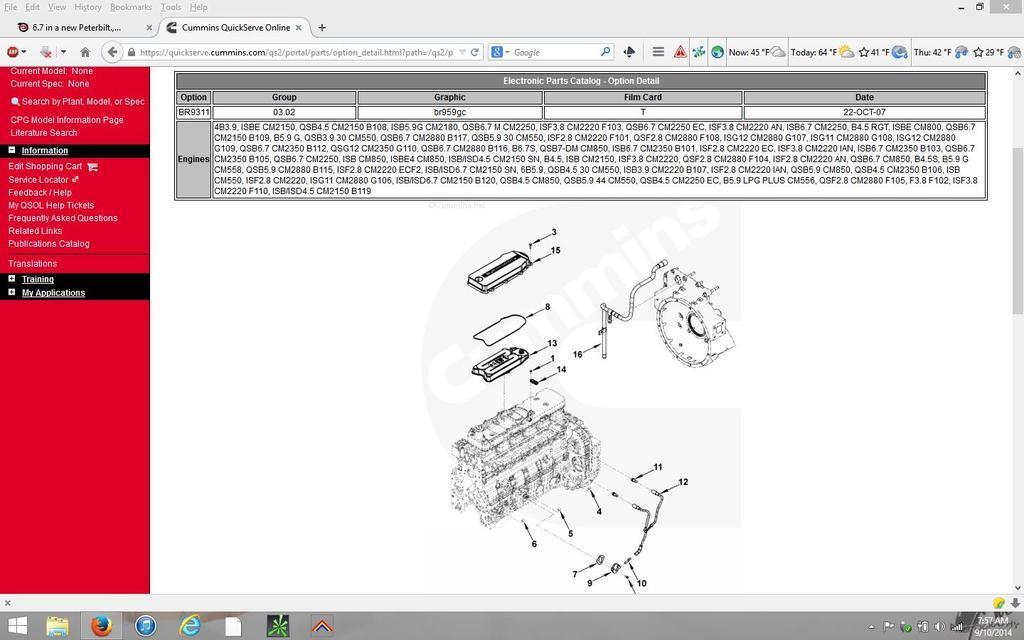Collapse the Information section
The height and width of the screenshot is (640, 1024).
pyautogui.click(x=12, y=150)
